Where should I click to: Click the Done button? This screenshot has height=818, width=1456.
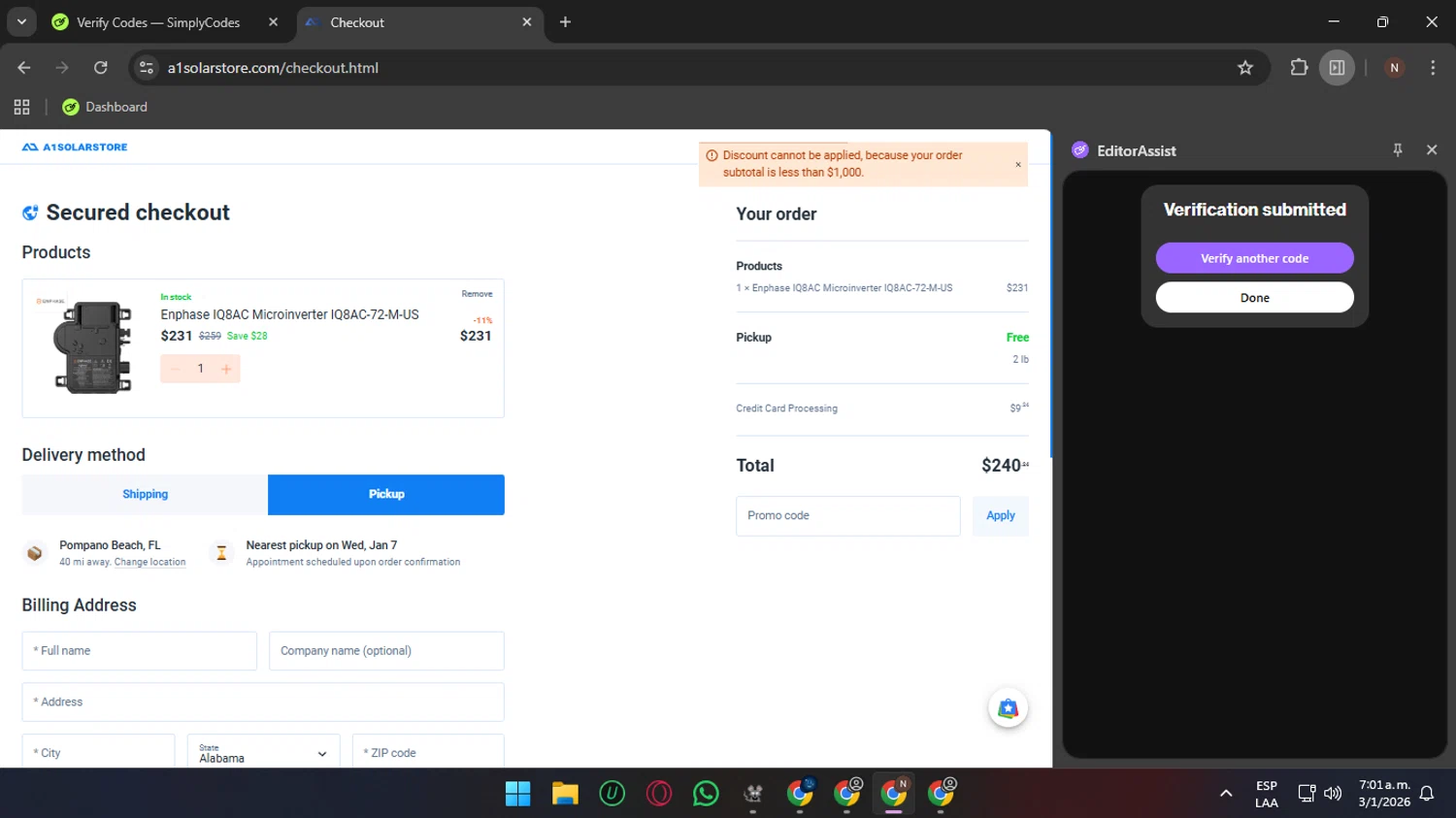pyautogui.click(x=1254, y=298)
